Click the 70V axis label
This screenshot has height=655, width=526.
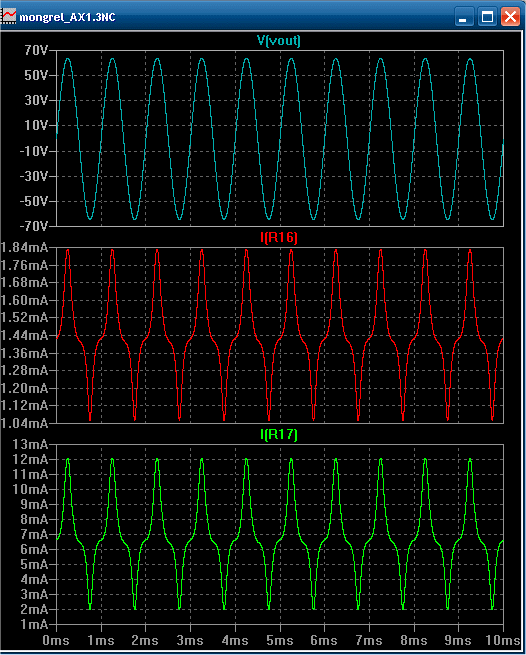tap(37, 51)
